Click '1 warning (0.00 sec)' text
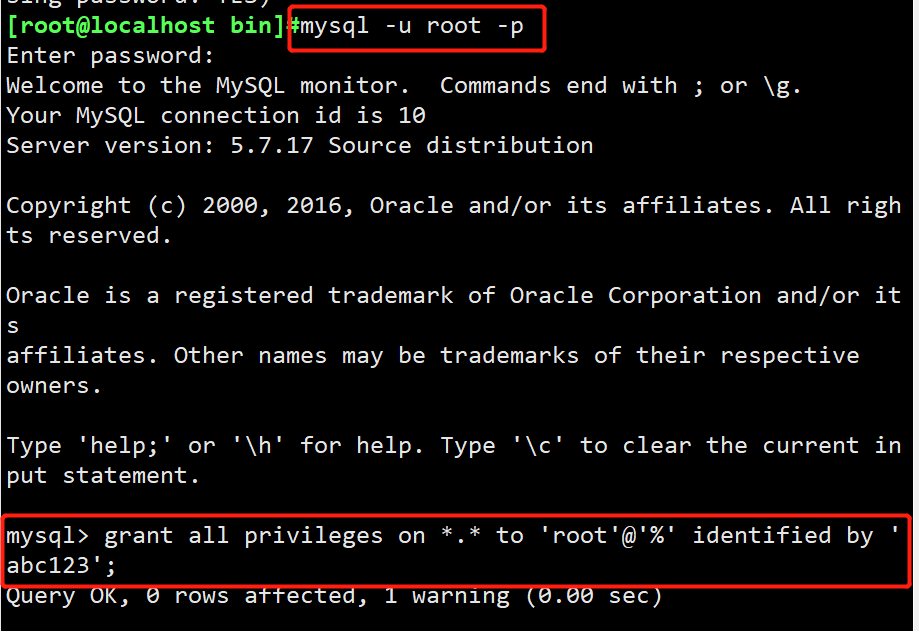Screen dimensions: 919x631 [x=523, y=596]
